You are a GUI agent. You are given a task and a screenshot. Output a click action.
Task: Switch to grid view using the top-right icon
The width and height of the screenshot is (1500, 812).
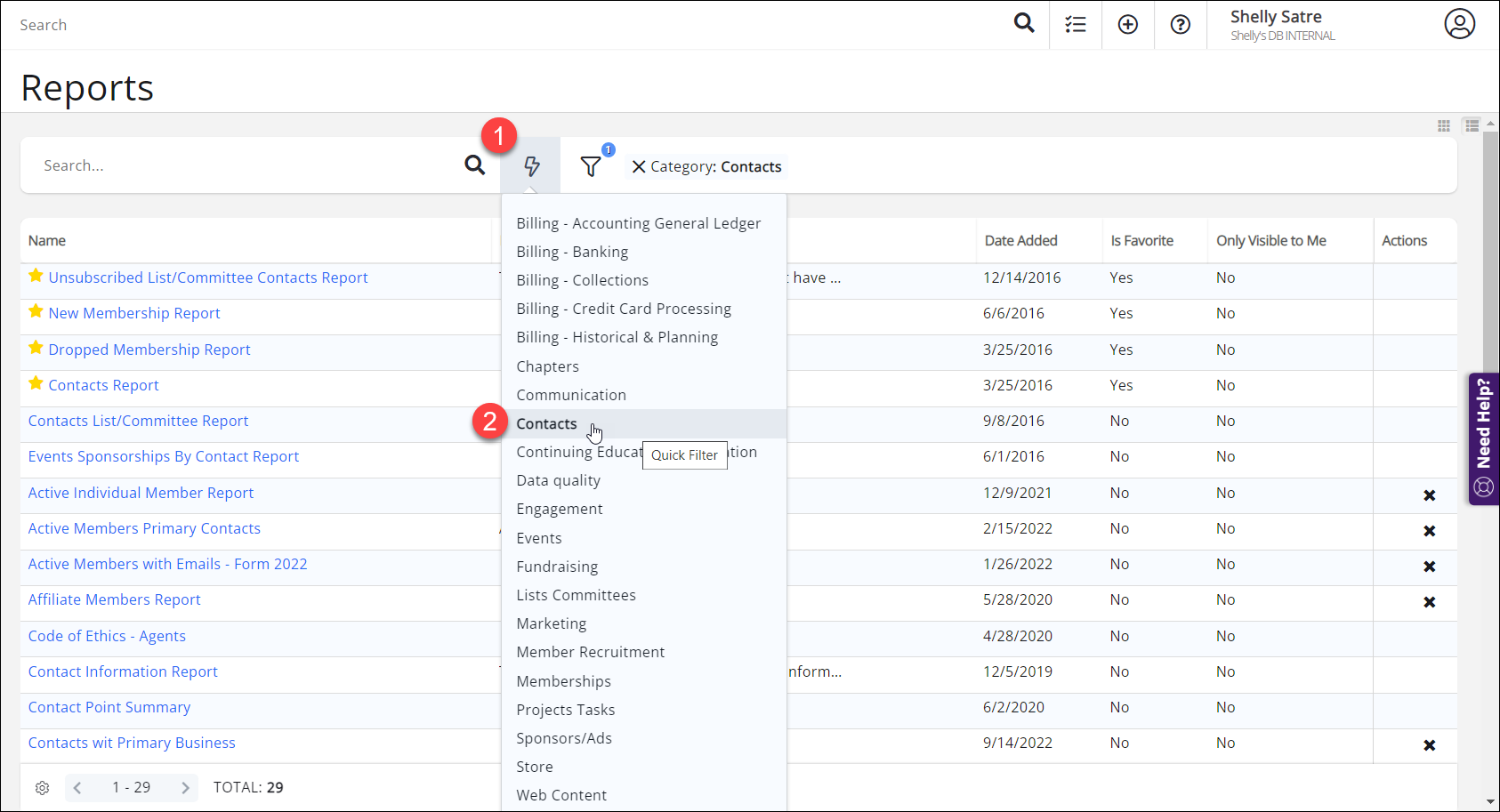tap(1443, 125)
